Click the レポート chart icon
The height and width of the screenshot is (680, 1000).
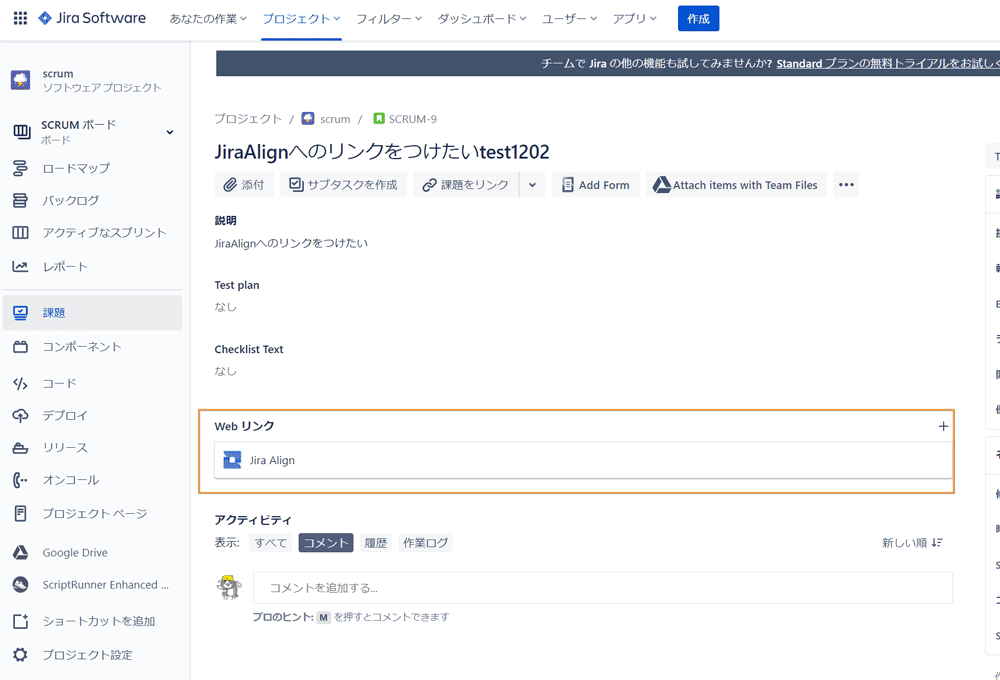20,267
